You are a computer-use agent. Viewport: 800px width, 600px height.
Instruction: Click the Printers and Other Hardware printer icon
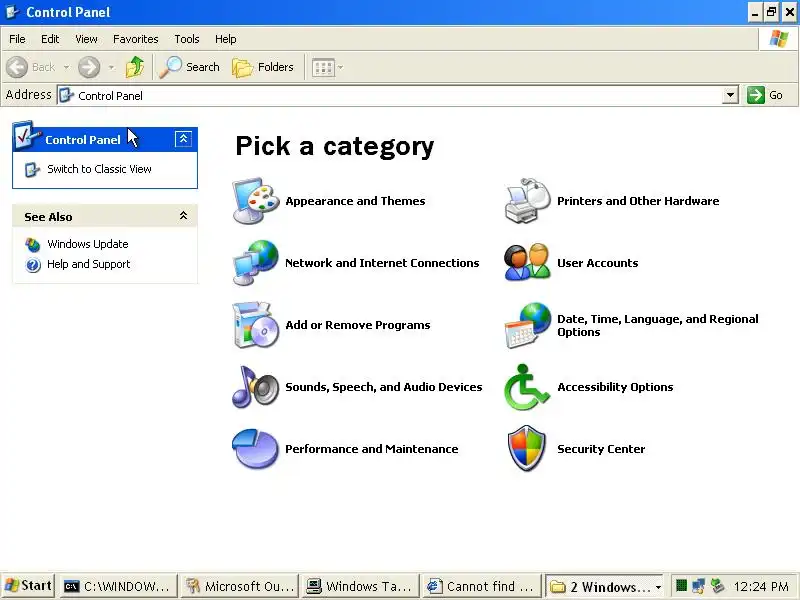click(x=528, y=201)
